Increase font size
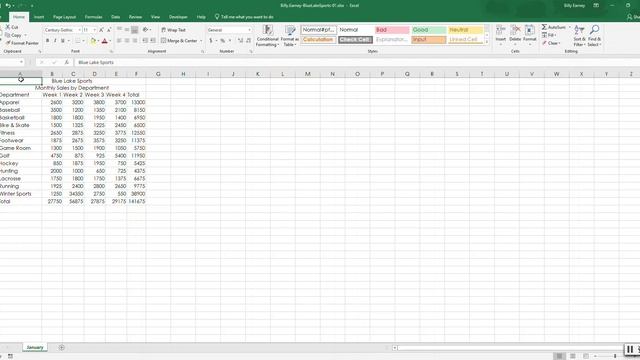Screen dimensions: 640x360 (102, 30)
